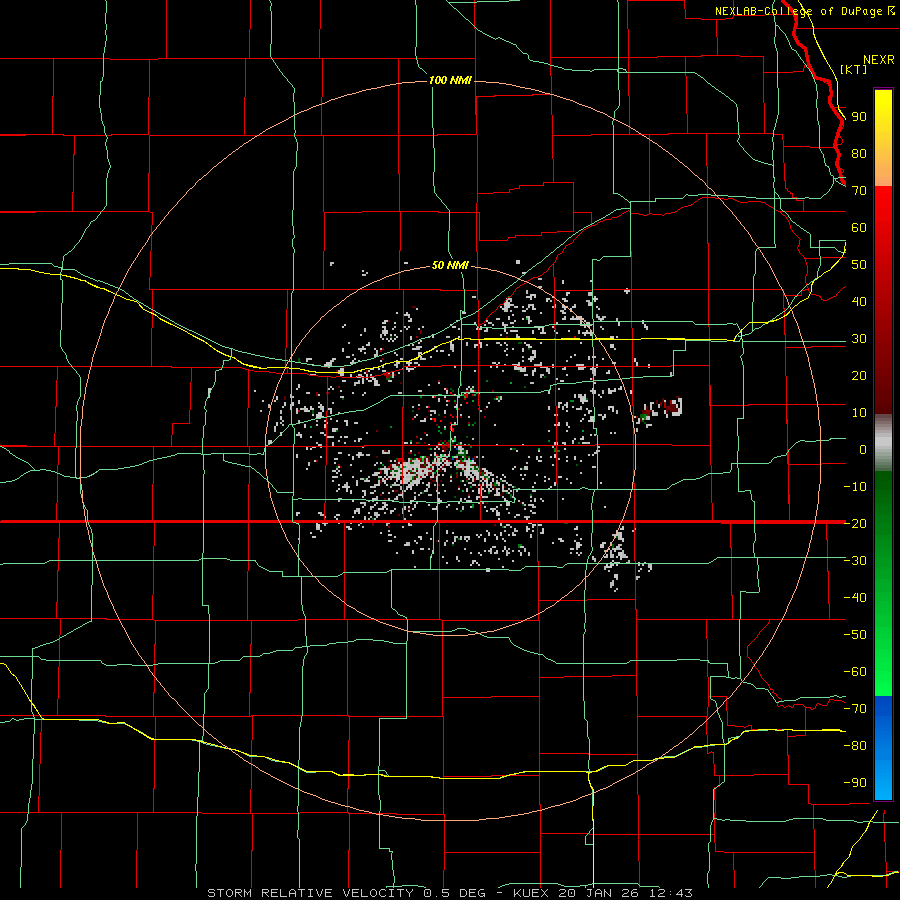
Task: Click the -70 scale value
Action: (x=855, y=708)
